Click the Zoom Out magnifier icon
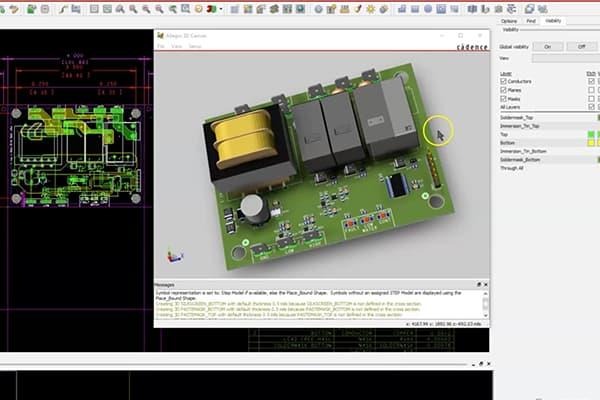Image resolution: width=600 pixels, height=400 pixels. pos(159,9)
